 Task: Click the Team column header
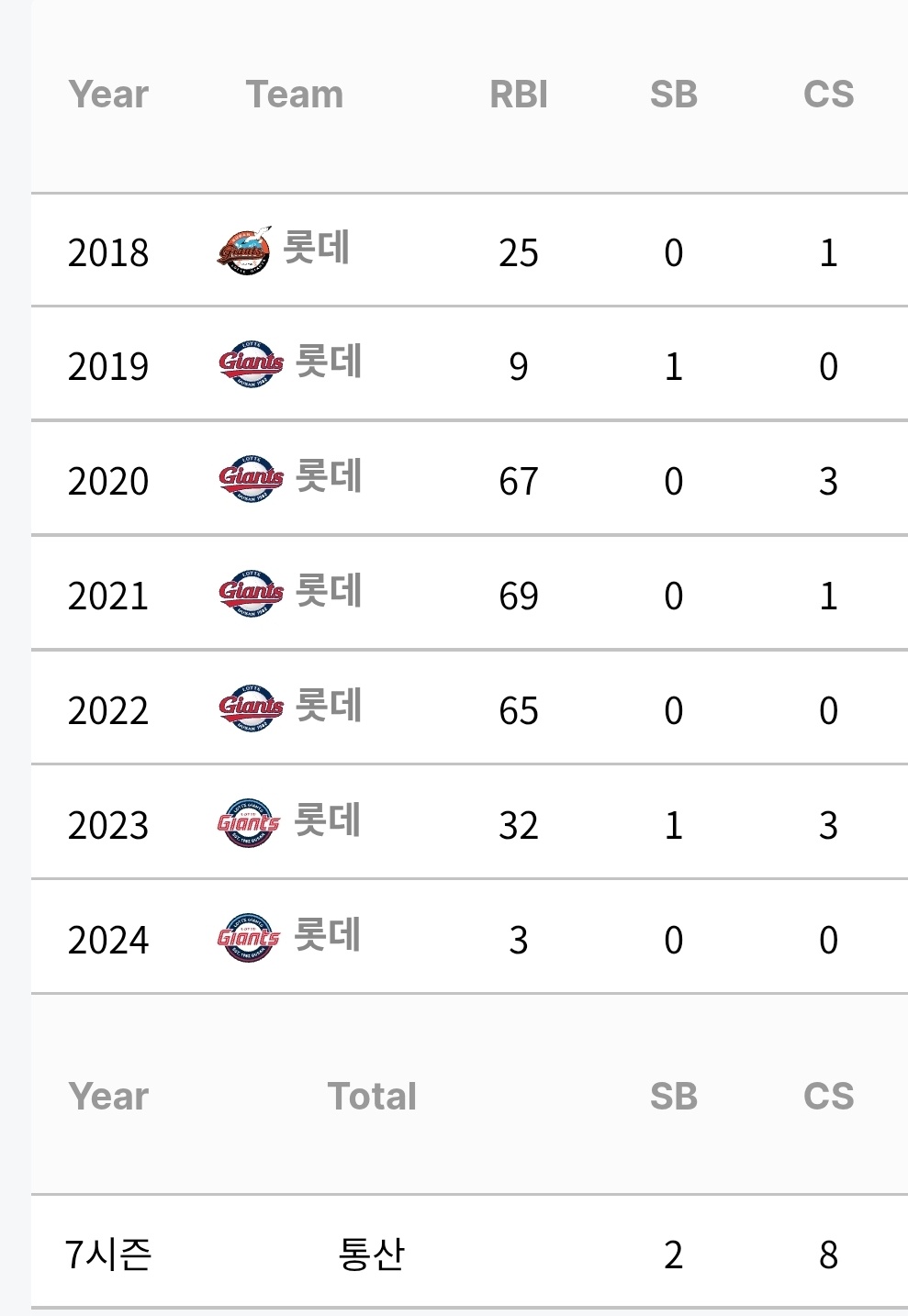[x=295, y=95]
